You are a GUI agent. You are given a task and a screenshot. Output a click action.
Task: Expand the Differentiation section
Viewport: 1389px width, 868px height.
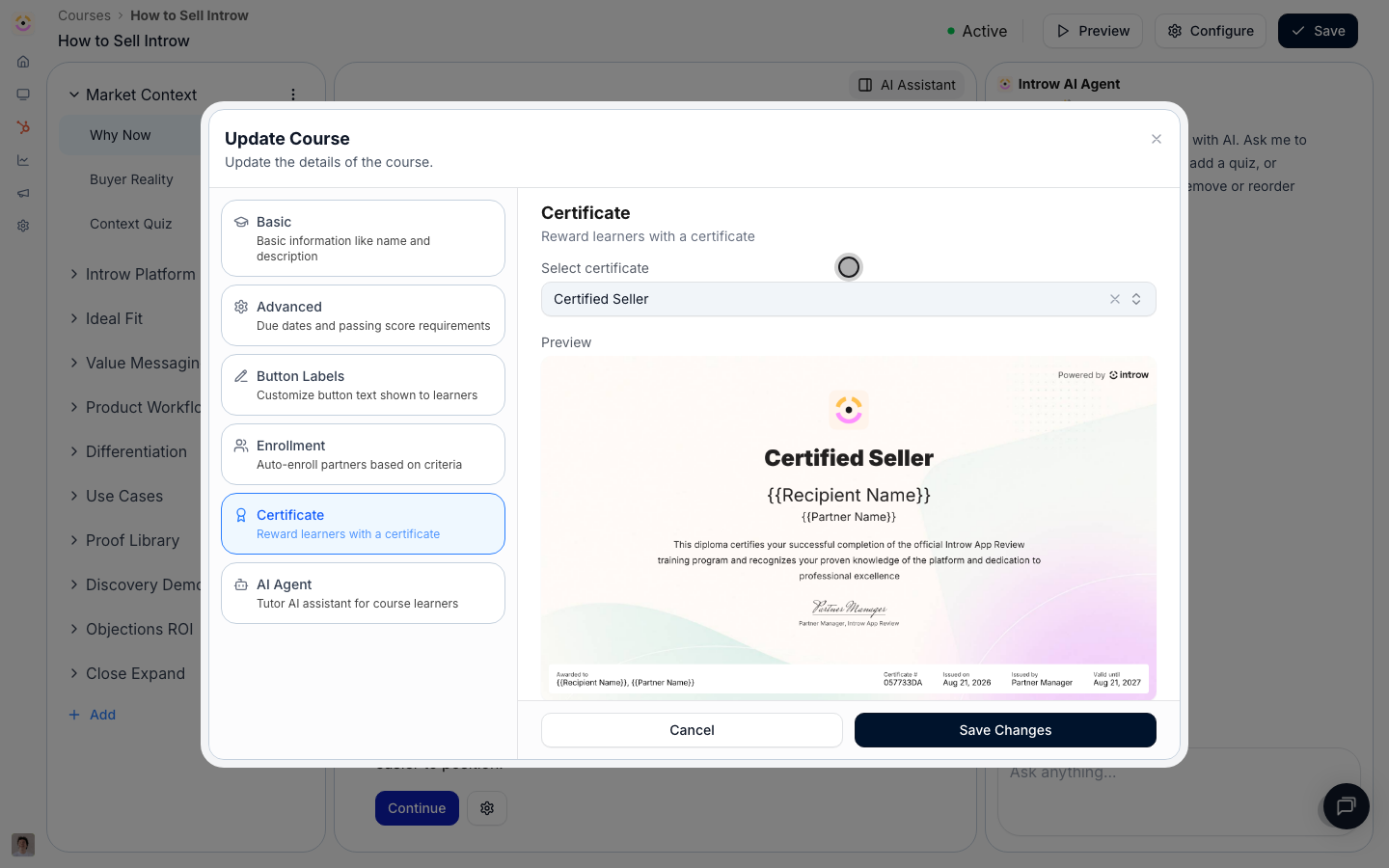[x=73, y=451]
